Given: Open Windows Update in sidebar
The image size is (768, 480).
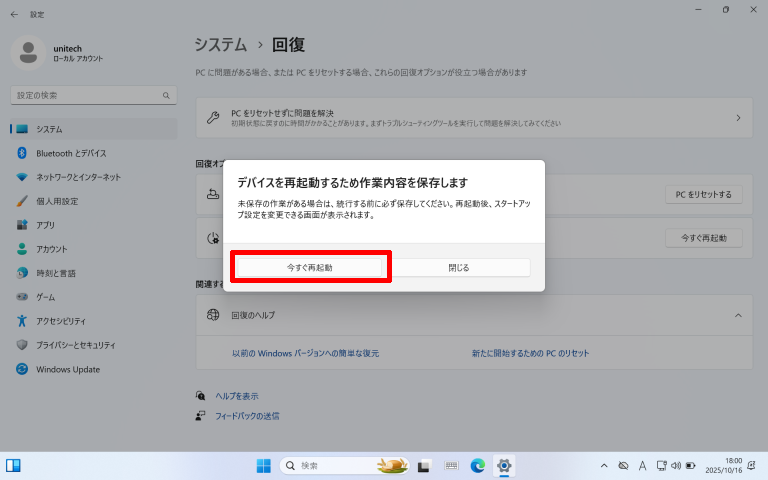Looking at the screenshot, I should click(x=67, y=369).
